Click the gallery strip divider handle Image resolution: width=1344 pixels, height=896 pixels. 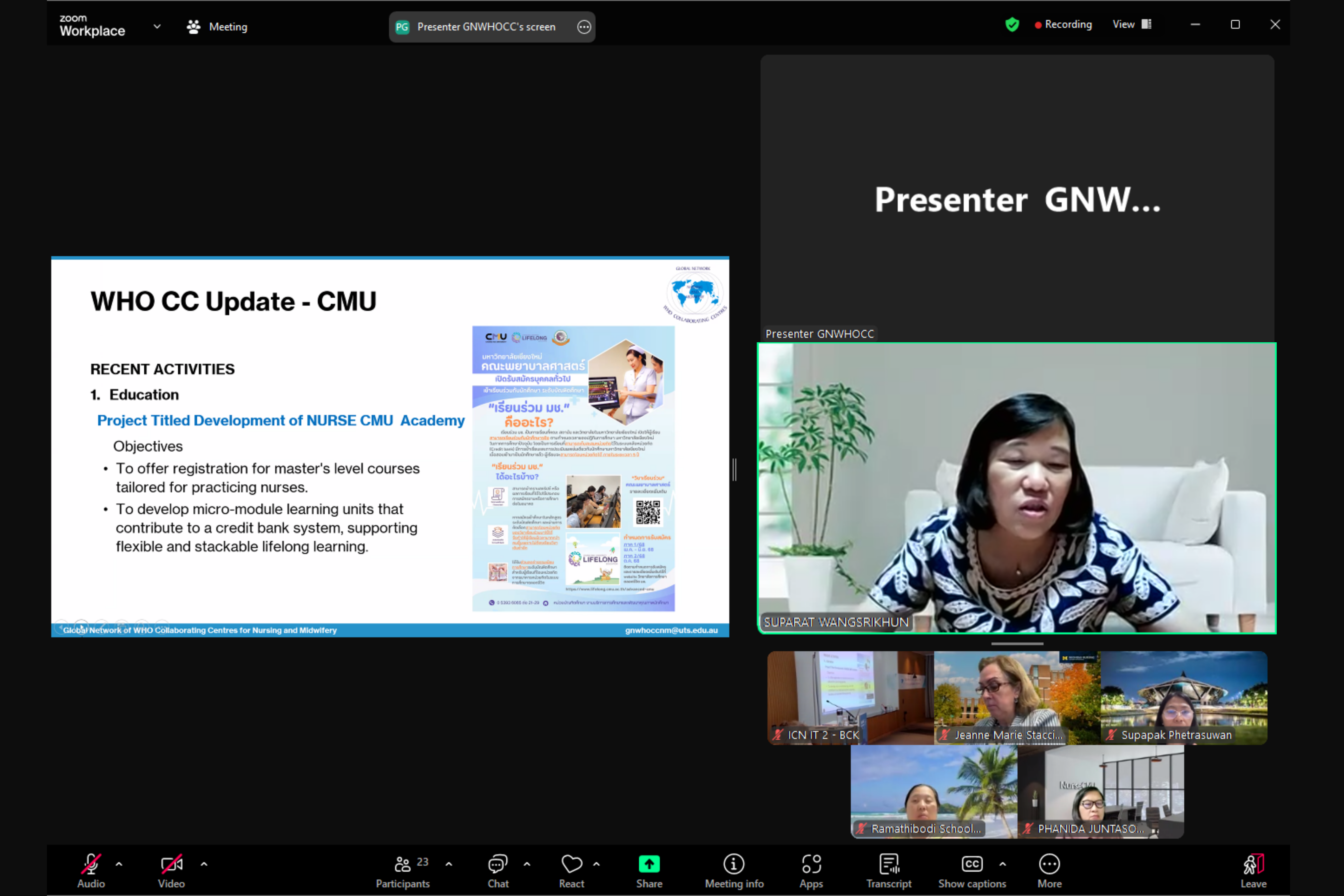(1017, 643)
